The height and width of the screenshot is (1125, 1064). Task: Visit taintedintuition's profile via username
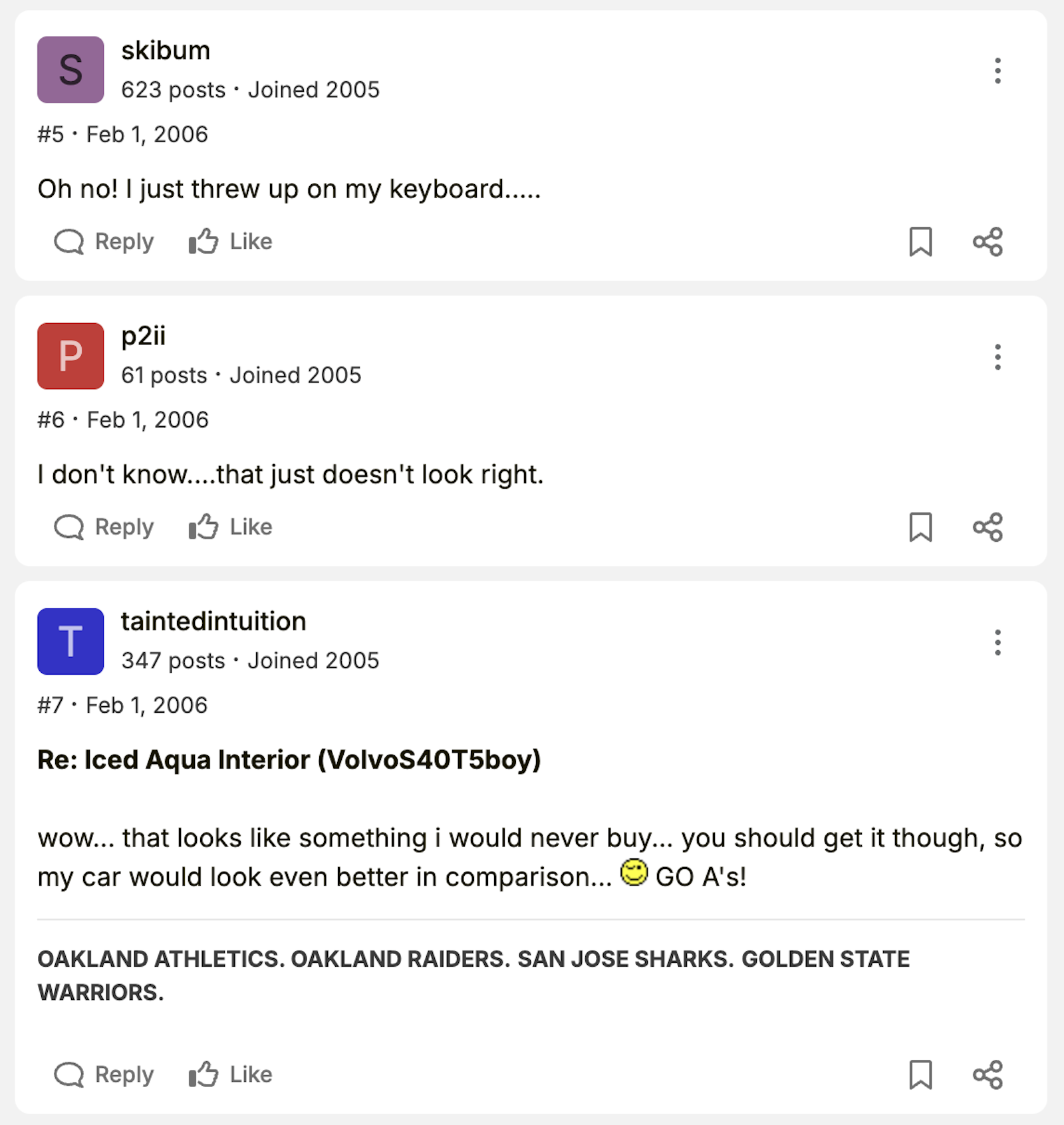coord(213,621)
